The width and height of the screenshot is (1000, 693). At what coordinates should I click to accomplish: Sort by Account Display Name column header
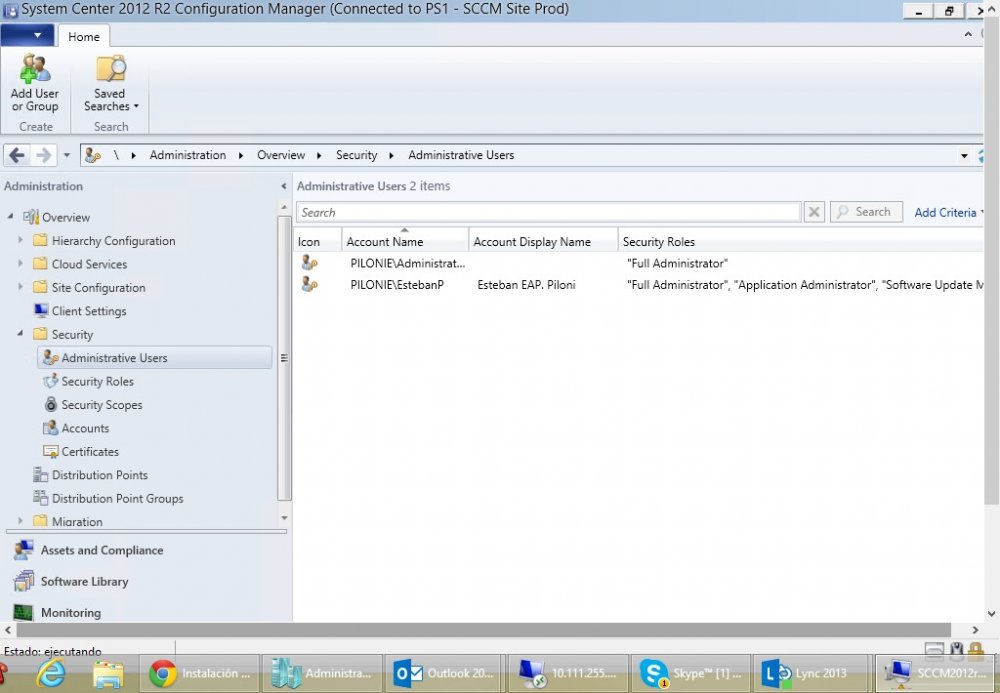[543, 242]
